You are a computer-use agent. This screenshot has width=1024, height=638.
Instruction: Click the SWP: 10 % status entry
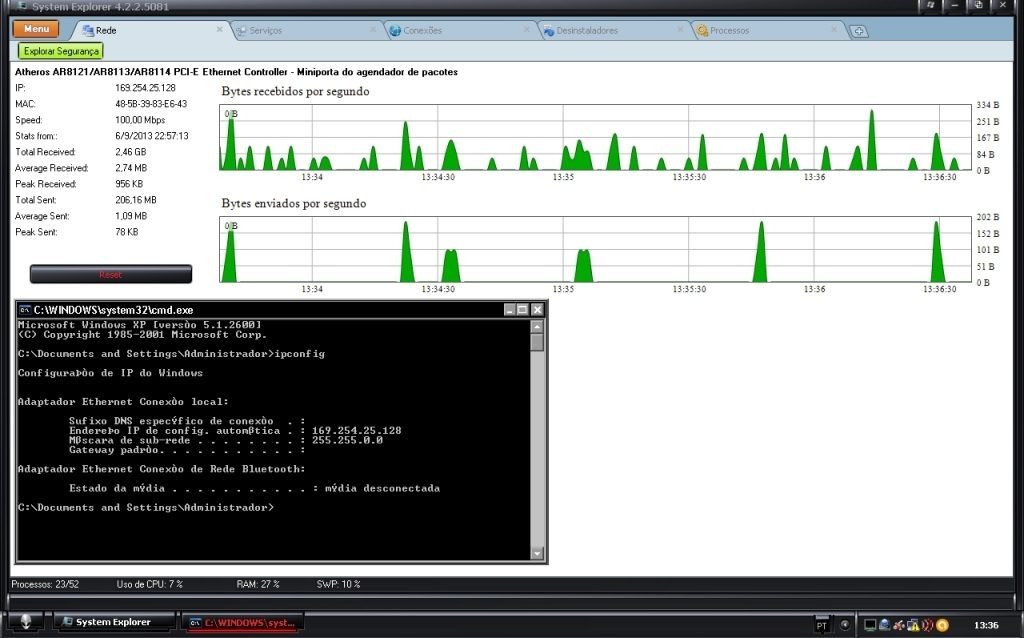(x=338, y=584)
